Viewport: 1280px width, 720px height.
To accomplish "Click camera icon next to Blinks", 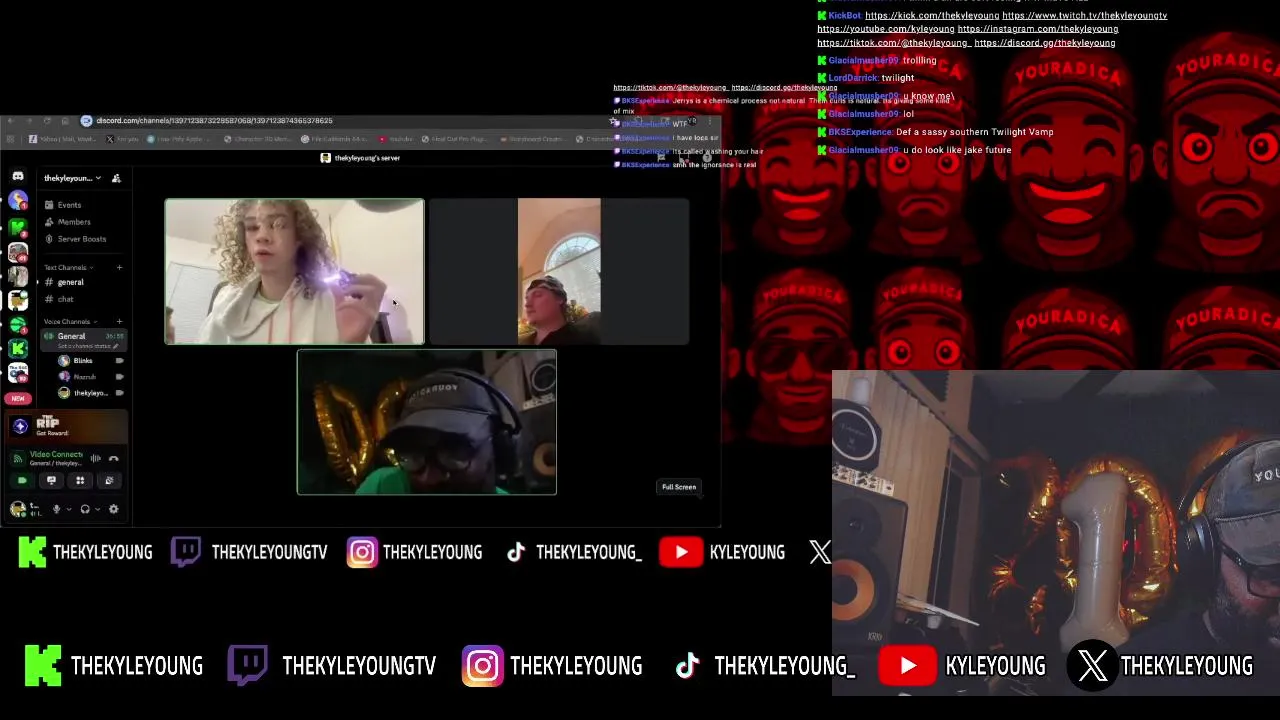I will (119, 361).
